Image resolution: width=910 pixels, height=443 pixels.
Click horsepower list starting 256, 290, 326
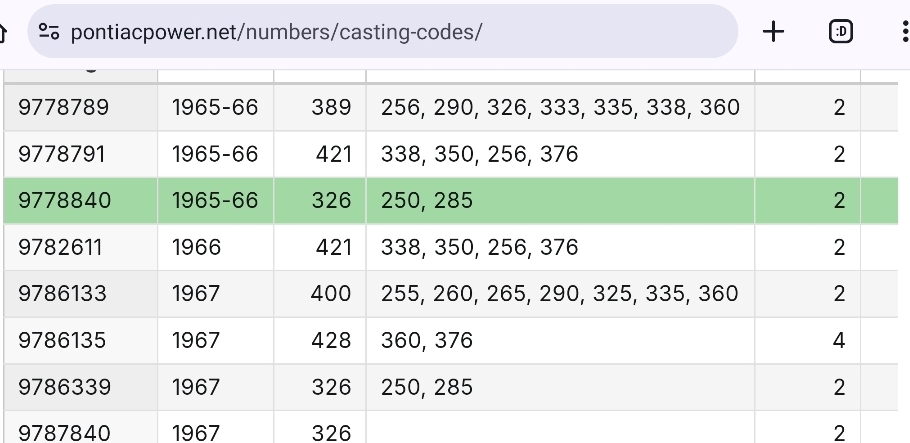(560, 107)
